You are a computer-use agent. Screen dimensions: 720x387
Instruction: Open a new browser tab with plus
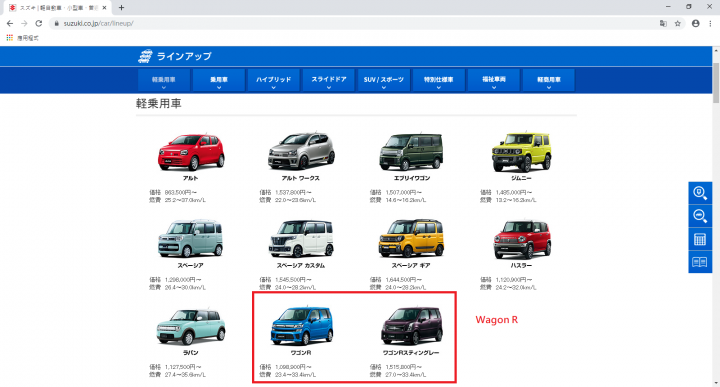click(x=121, y=7)
